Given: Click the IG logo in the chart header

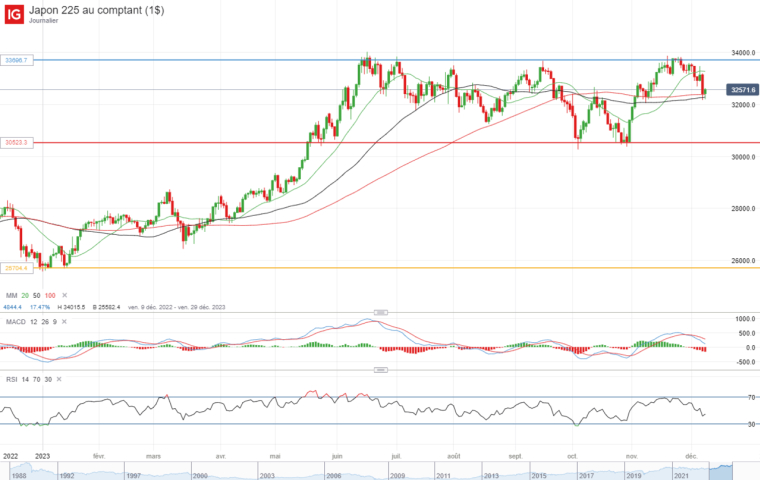Looking at the screenshot, I should coord(14,14).
